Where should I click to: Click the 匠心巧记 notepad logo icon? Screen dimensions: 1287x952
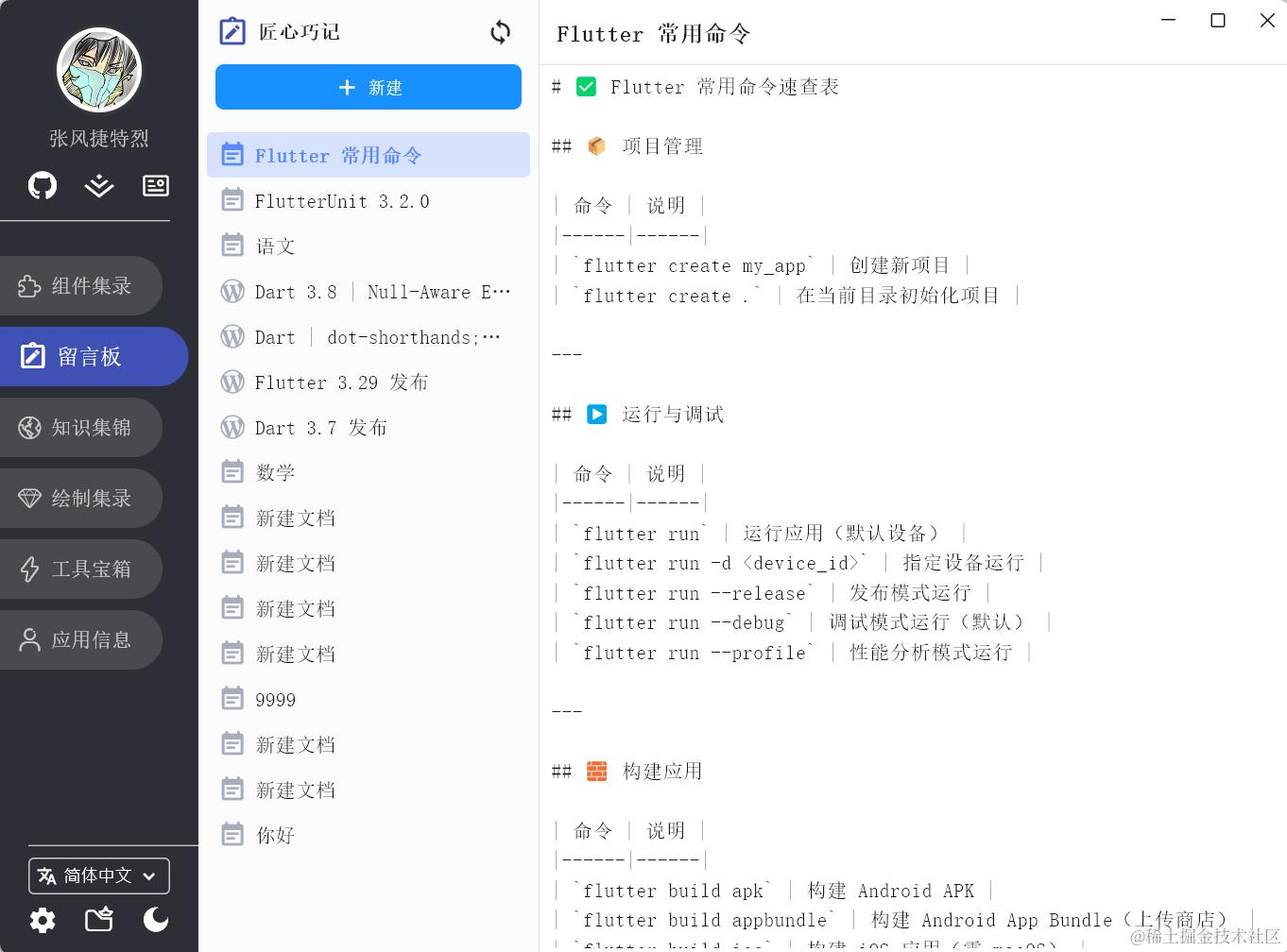(x=232, y=32)
